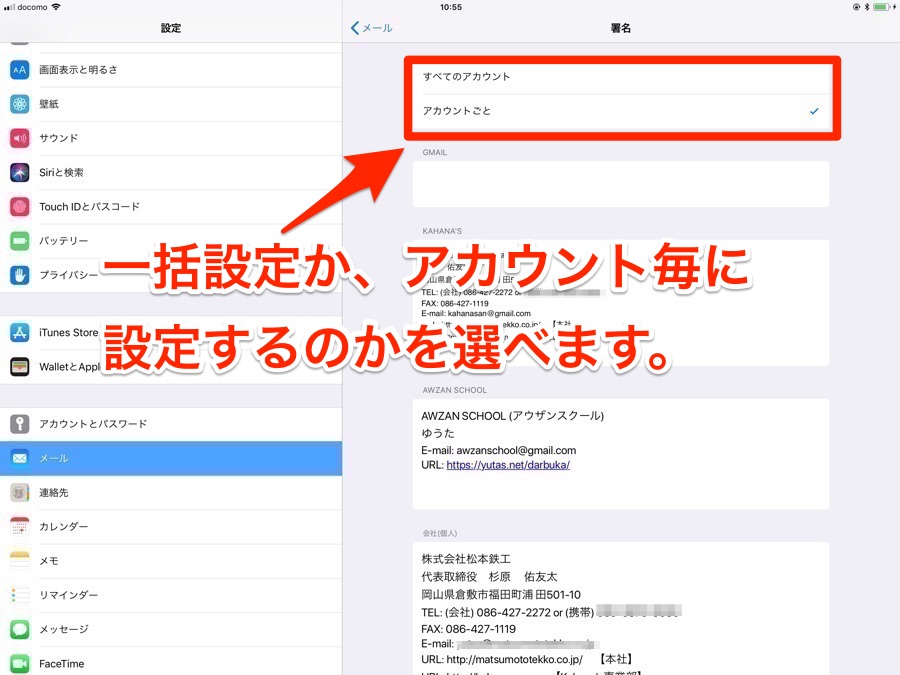
Task: Select the 壁紙 (Wallpaper) icon
Action: click(18, 103)
